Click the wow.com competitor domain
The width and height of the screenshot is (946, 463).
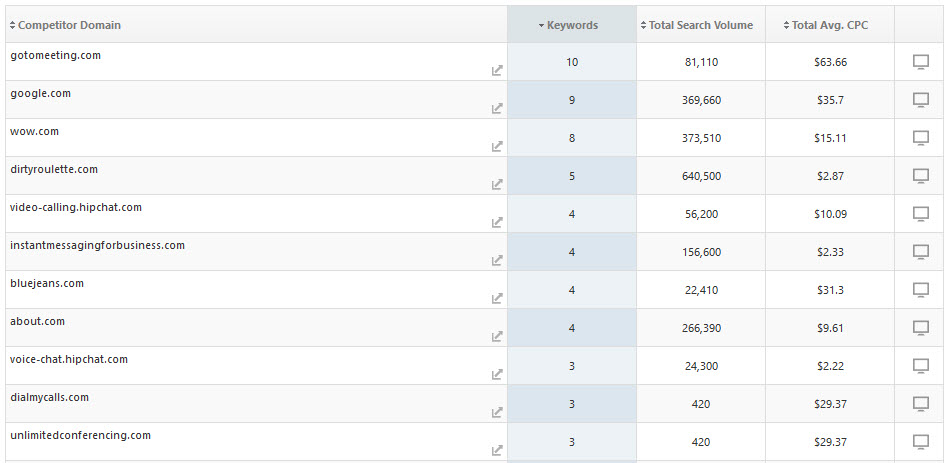pos(35,131)
